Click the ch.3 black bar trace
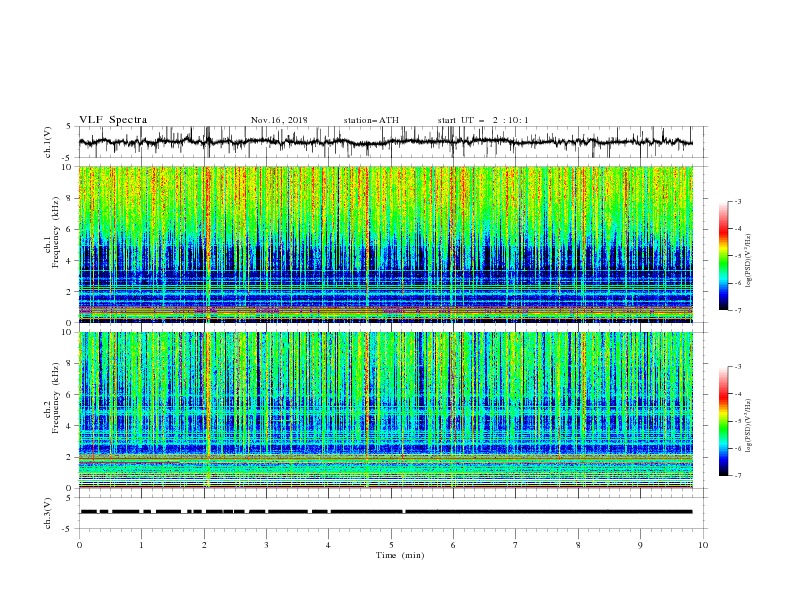Screen dimensions: 792x612 coord(386,512)
